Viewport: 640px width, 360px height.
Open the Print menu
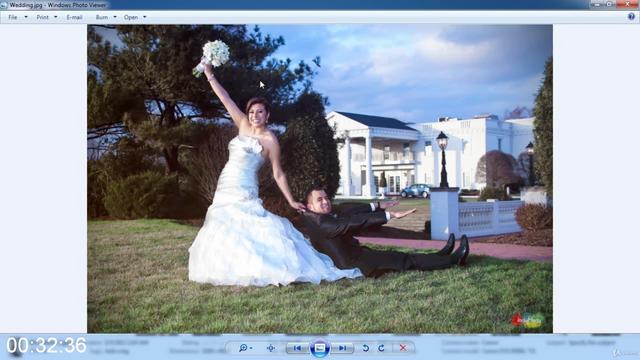click(47, 17)
